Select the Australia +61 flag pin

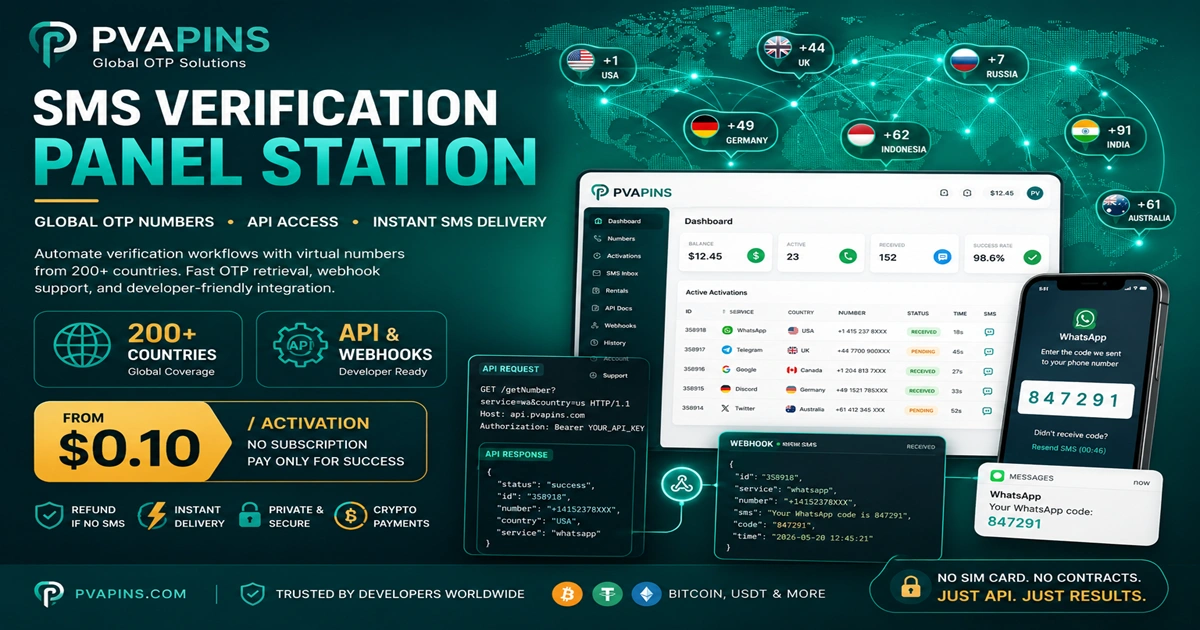coord(1135,211)
